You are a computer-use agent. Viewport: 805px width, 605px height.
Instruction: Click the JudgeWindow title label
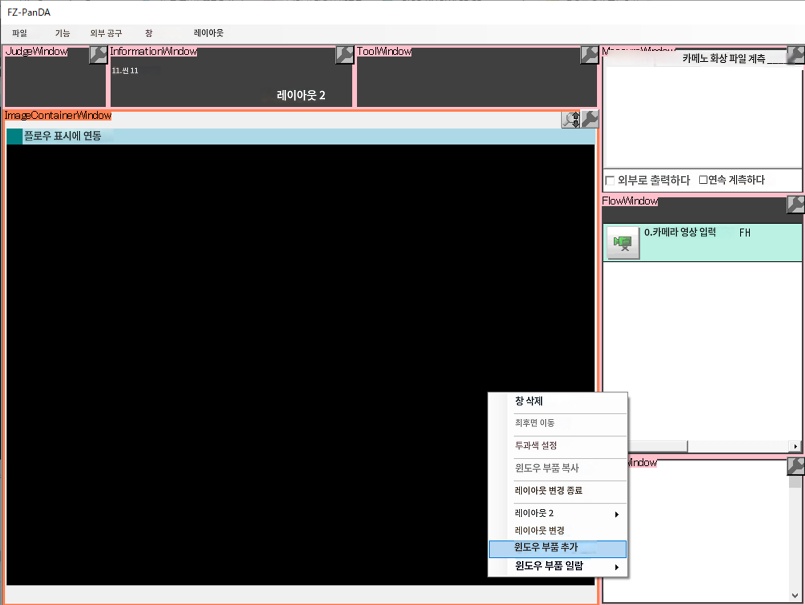pyautogui.click(x=37, y=51)
